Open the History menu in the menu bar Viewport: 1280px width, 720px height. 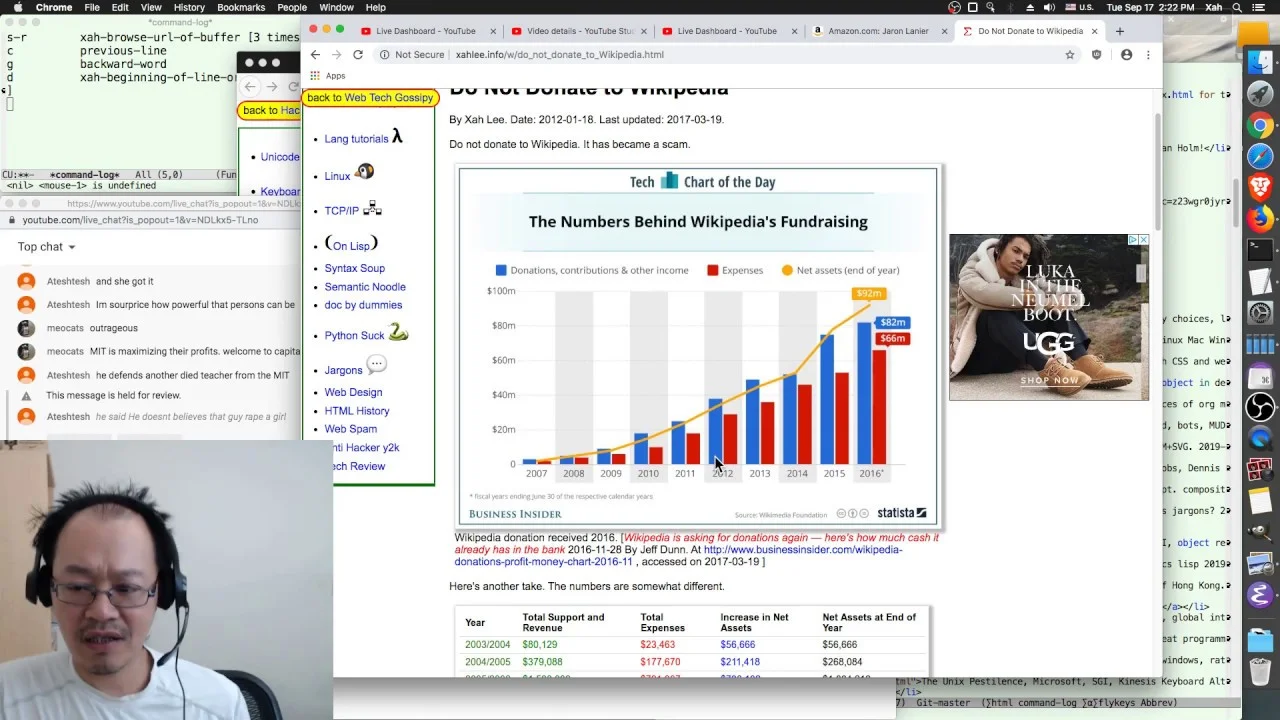189,7
